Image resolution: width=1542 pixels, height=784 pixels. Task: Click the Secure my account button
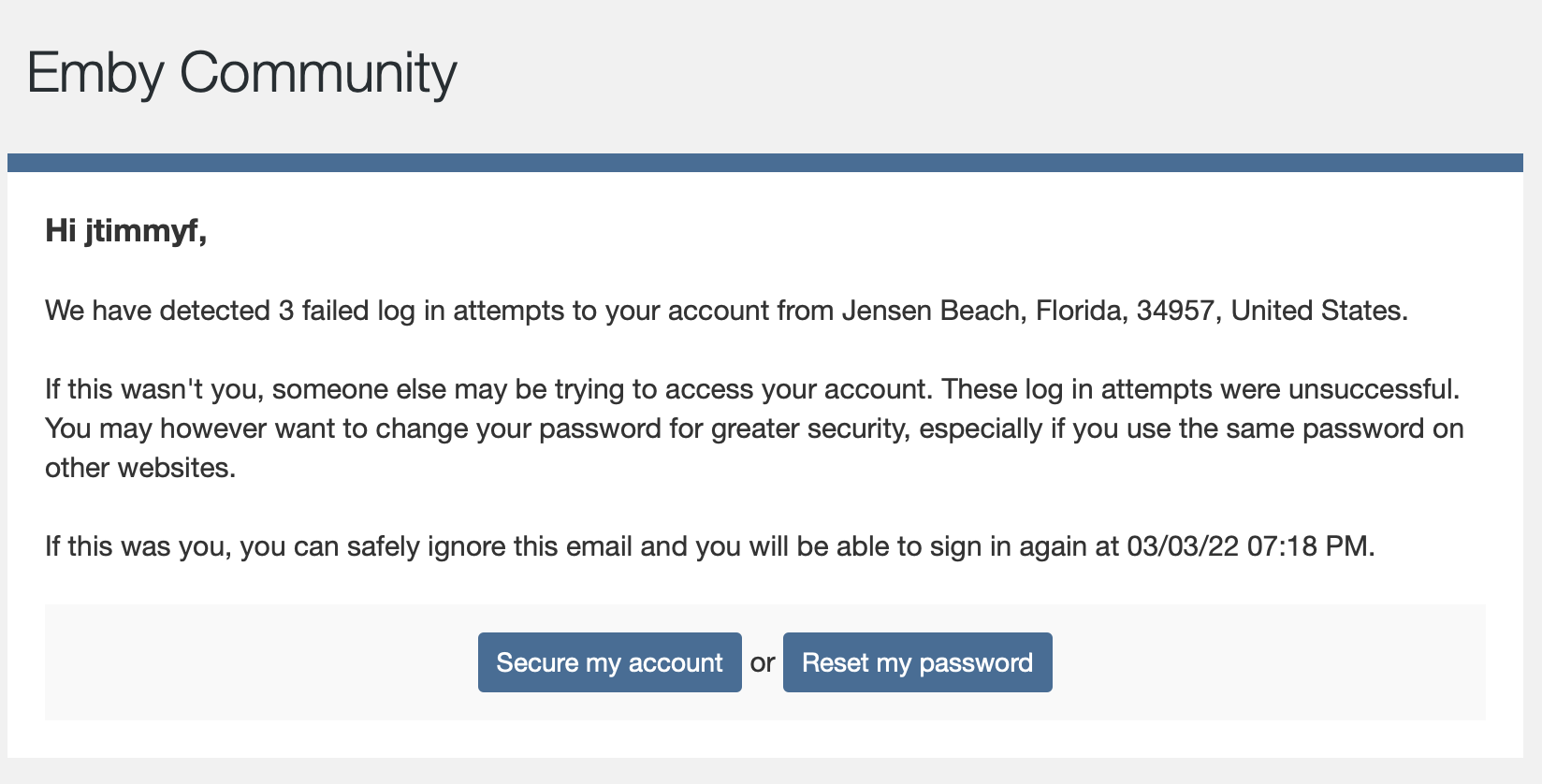[609, 662]
